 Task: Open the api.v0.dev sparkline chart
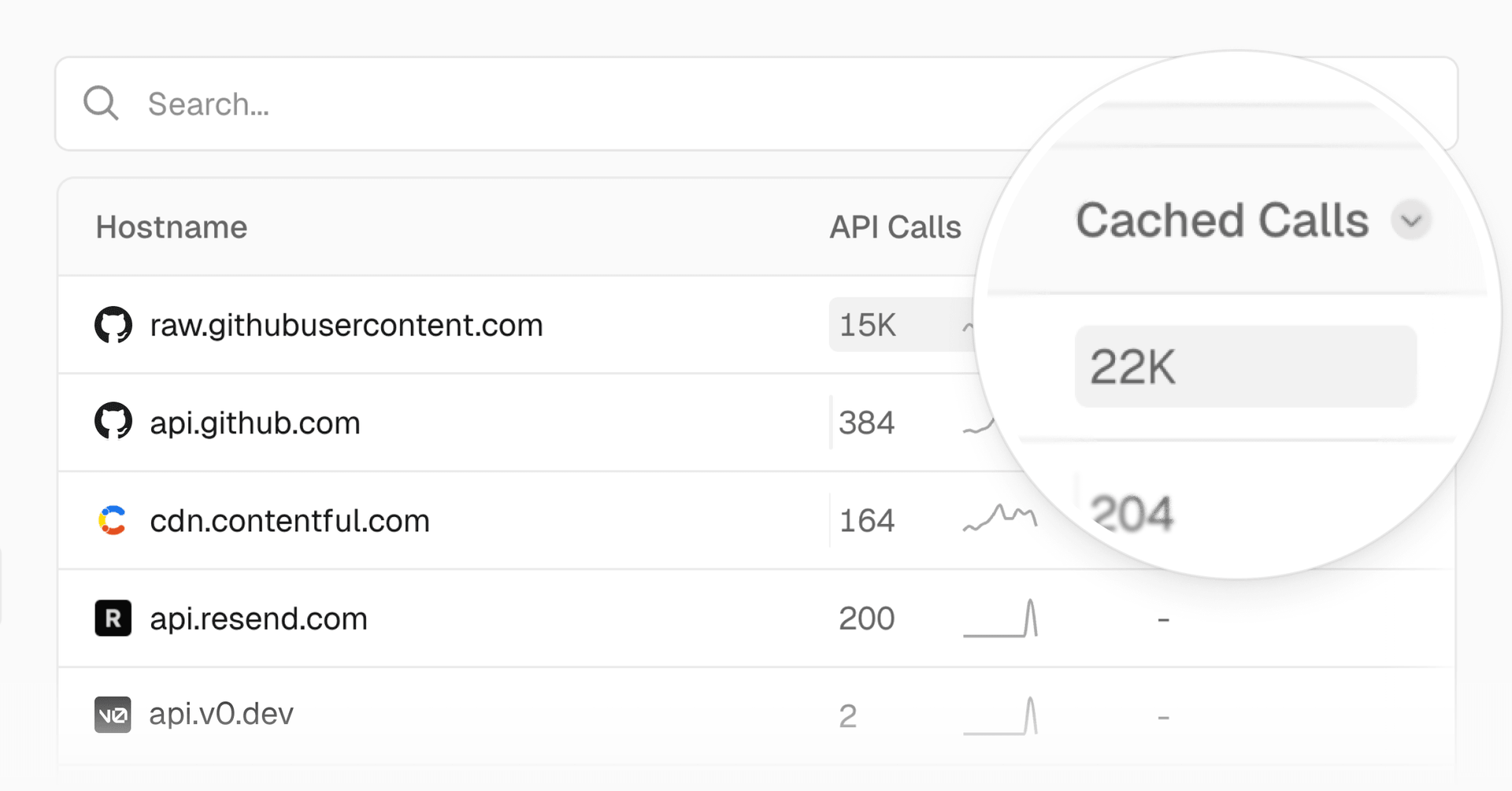(x=1000, y=715)
